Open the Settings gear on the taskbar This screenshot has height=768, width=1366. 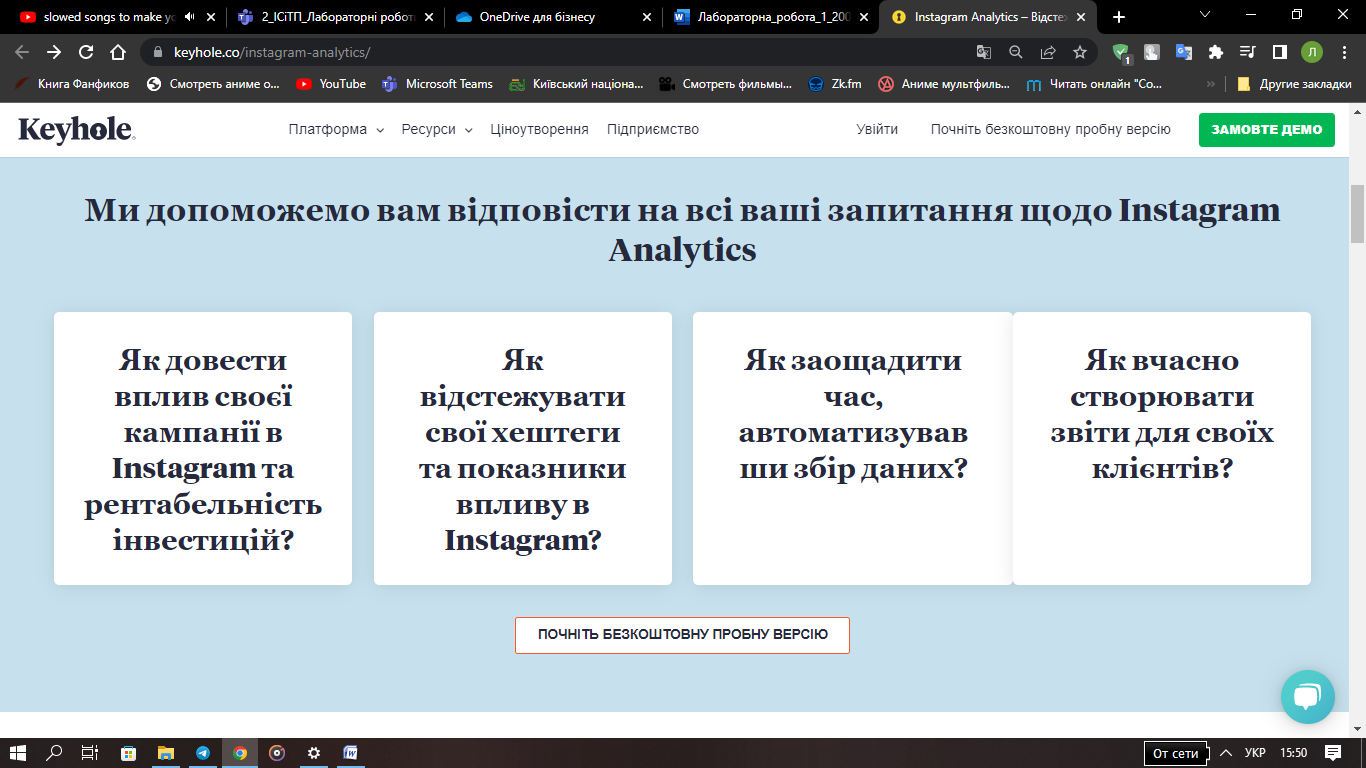(314, 753)
